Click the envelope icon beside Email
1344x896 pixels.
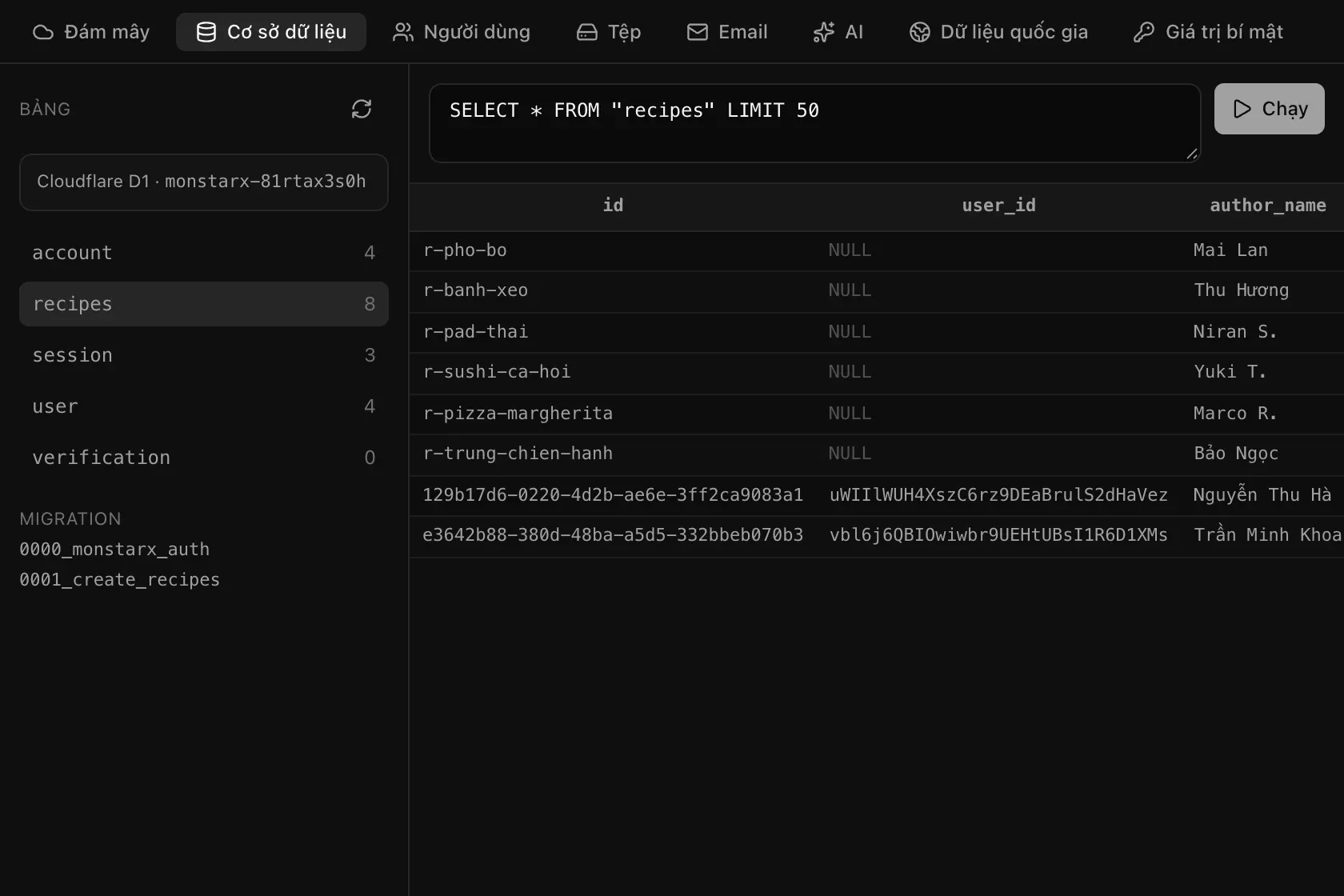tap(698, 32)
